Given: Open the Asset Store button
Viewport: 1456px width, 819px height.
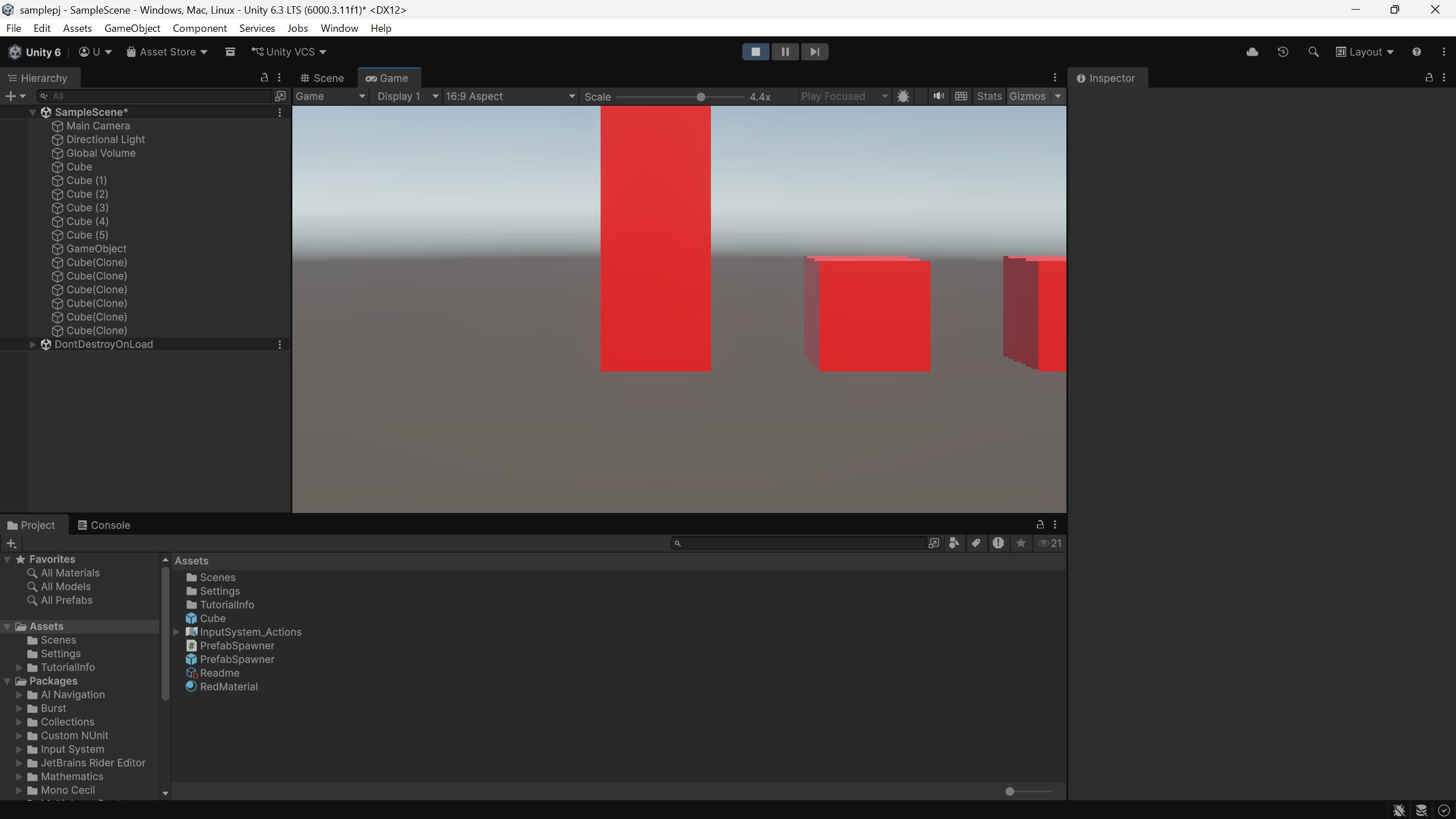Looking at the screenshot, I should [167, 52].
